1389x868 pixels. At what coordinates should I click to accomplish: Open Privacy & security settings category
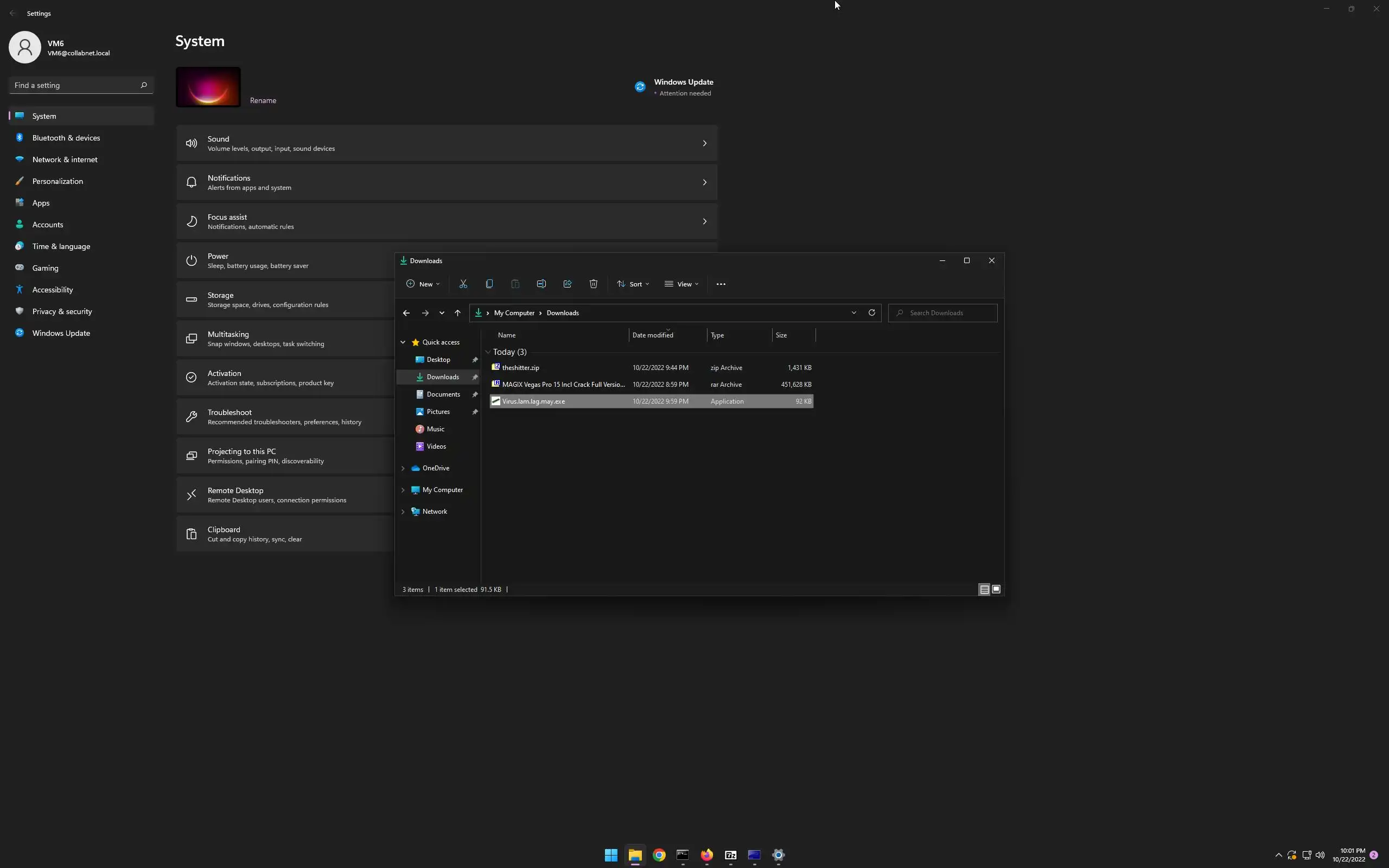(62, 311)
